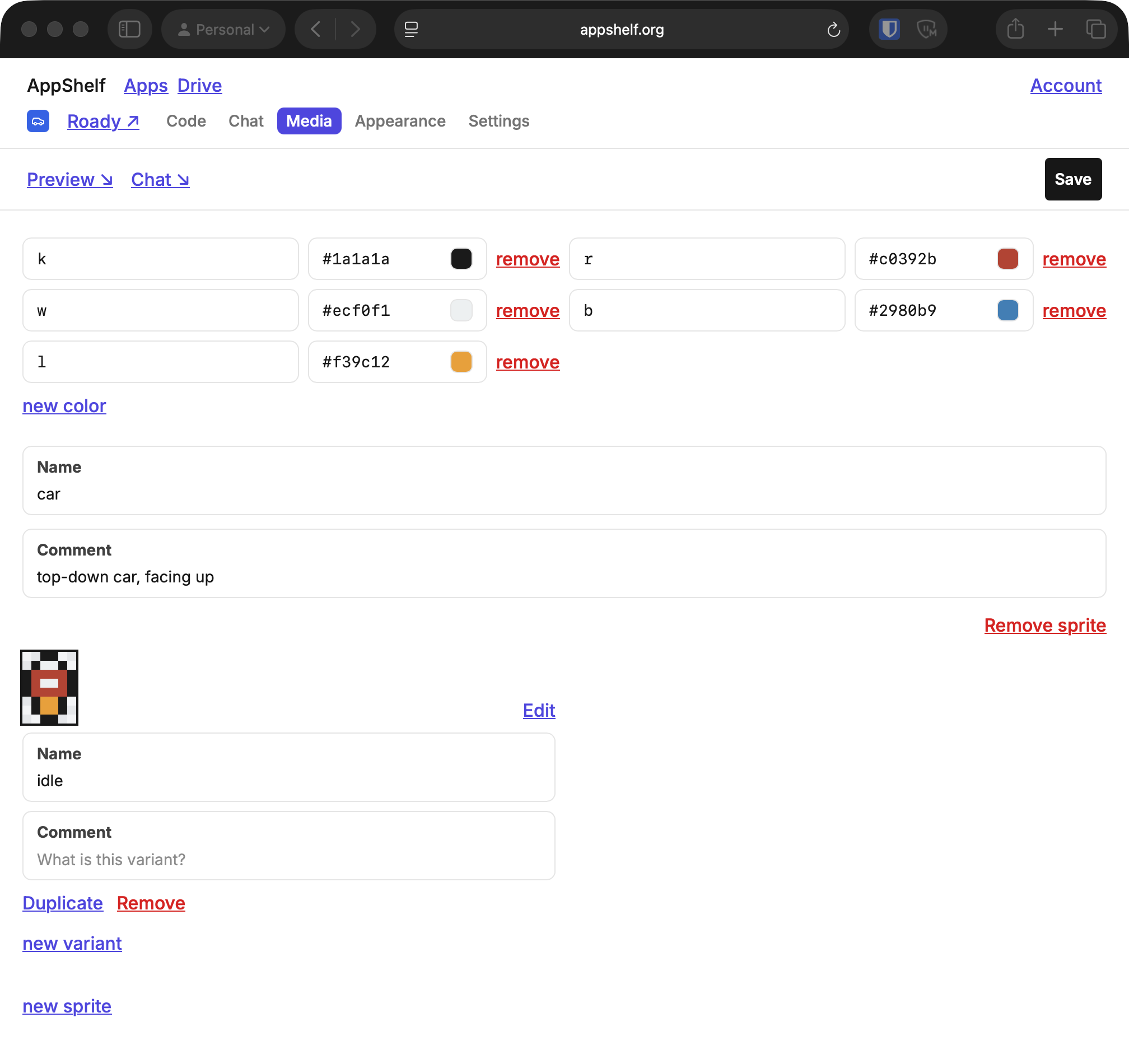The height and width of the screenshot is (1064, 1129).
Task: Click the black Save button
Action: coord(1073,179)
